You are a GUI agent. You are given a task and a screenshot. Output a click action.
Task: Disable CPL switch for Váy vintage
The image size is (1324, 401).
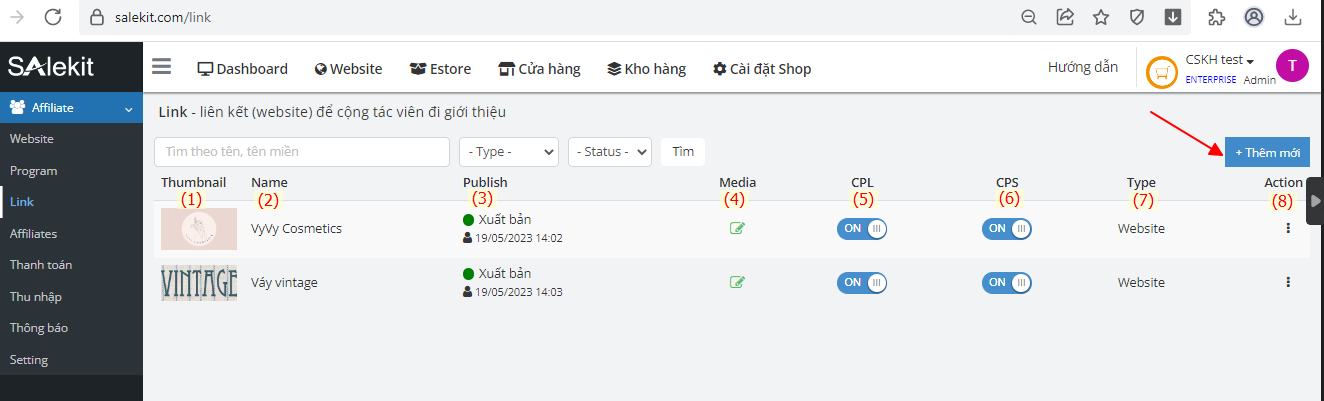[862, 282]
